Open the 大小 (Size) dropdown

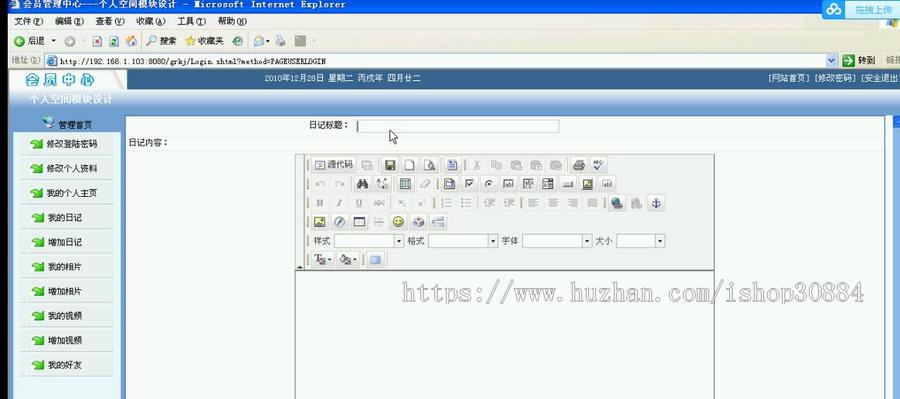tap(641, 241)
